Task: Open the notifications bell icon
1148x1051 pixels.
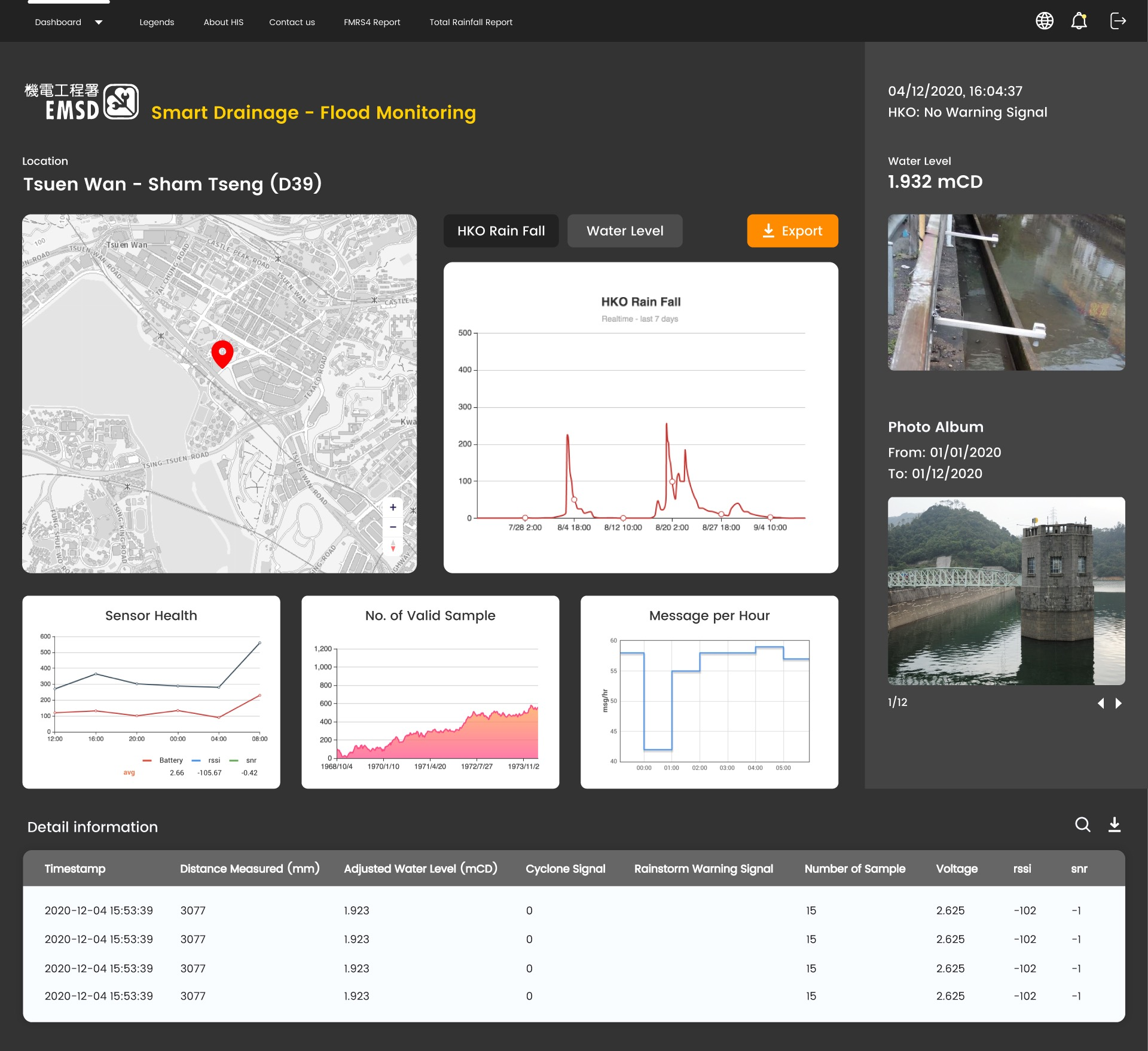Action: click(1080, 21)
